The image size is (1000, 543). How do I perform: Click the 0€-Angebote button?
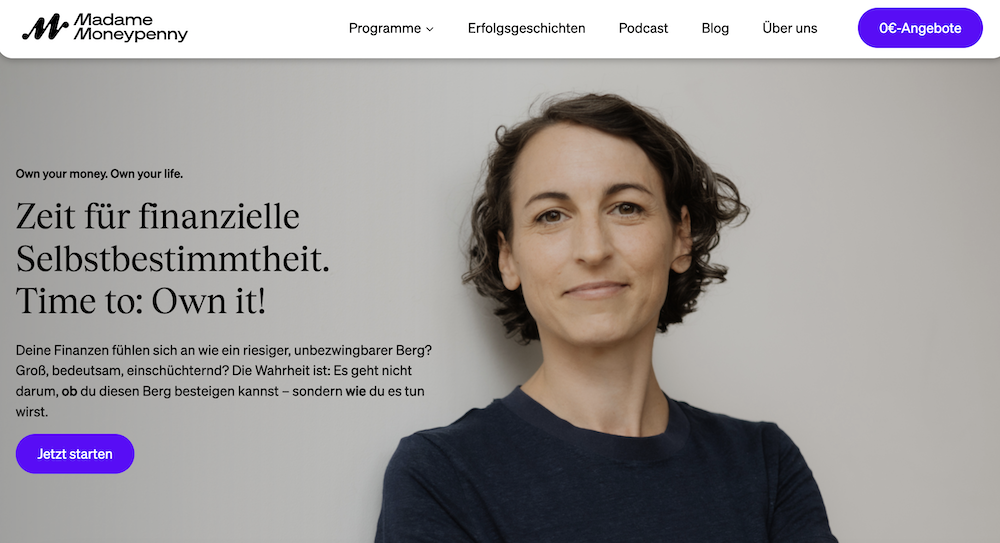coord(920,28)
